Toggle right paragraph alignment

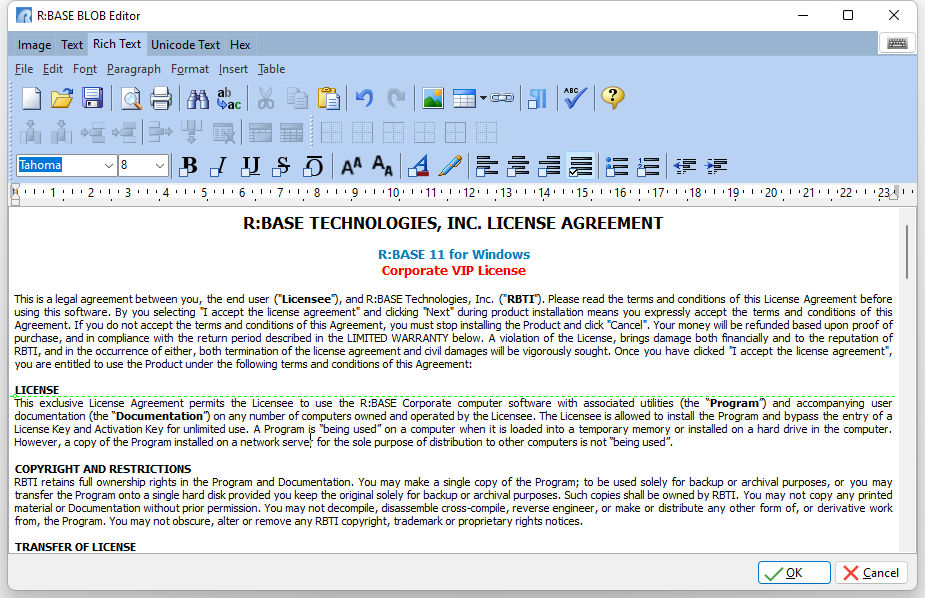point(549,166)
